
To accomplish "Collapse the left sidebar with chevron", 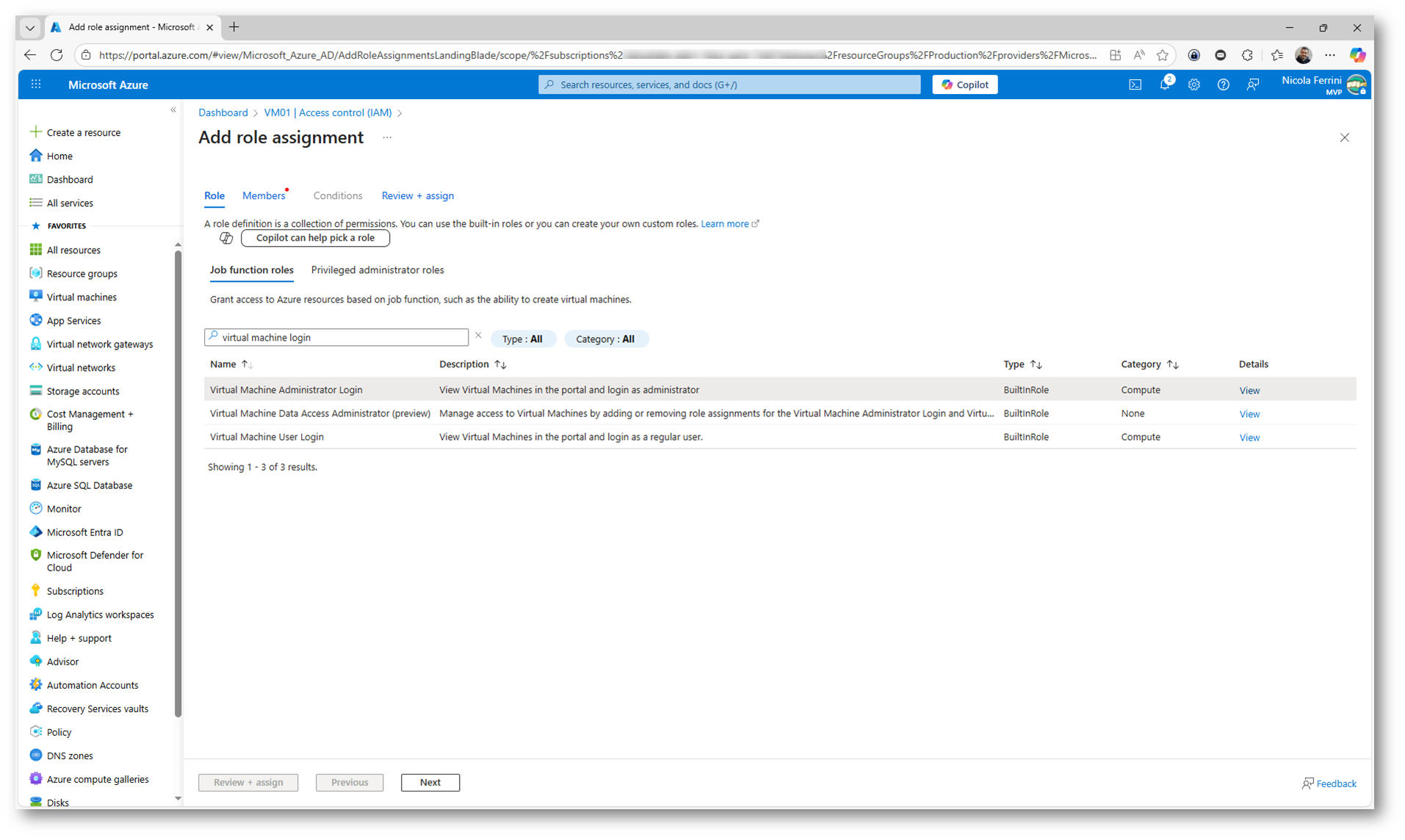I will [x=173, y=110].
